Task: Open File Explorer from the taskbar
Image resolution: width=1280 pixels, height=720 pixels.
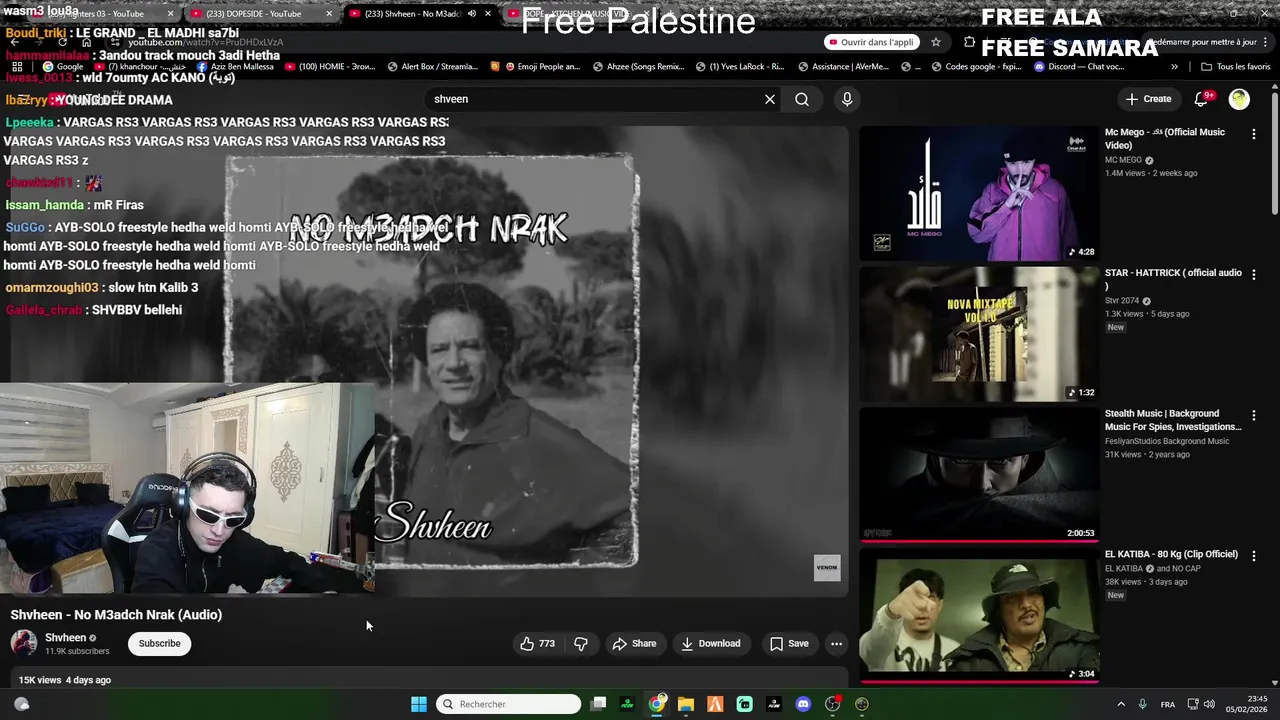Action: tap(686, 704)
